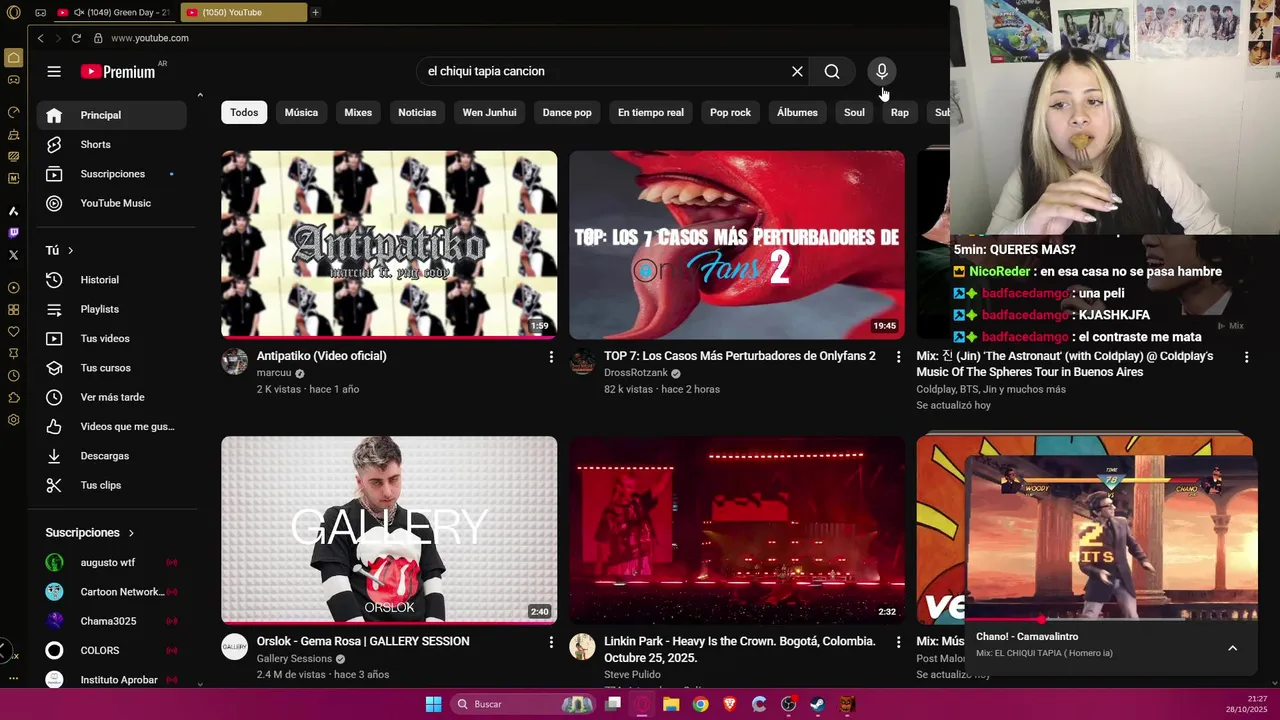Open Chama3025 channel subscription
The width and height of the screenshot is (1280, 720).
[111, 621]
